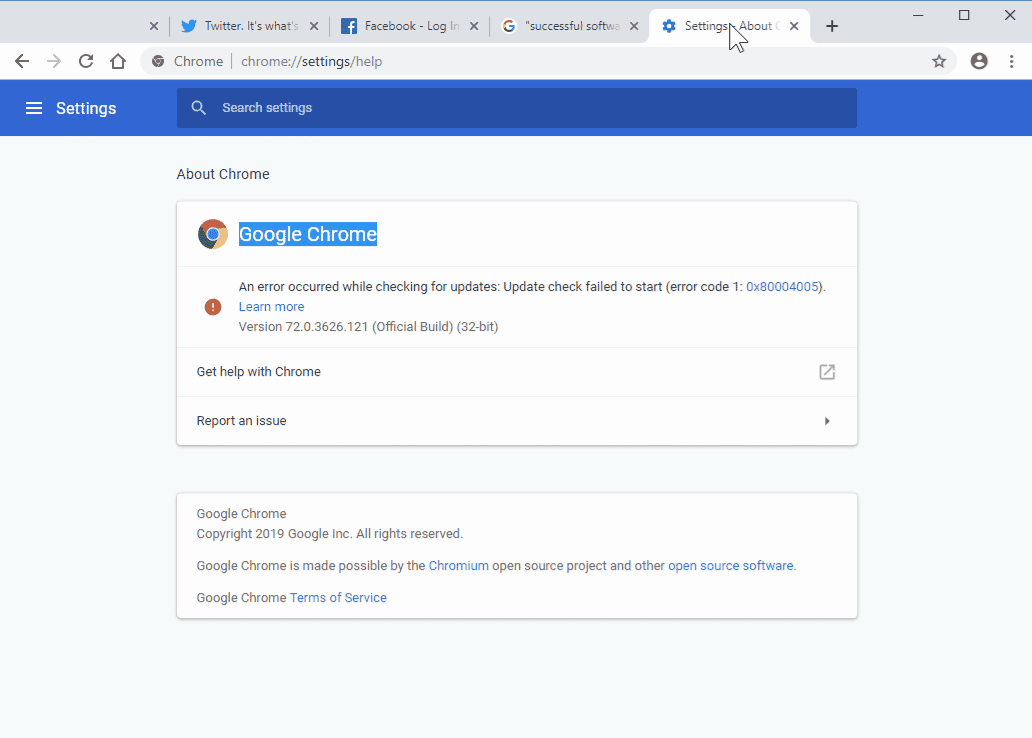Close the Settings - About tab
Screen dimensions: 1032x738
coord(794,26)
